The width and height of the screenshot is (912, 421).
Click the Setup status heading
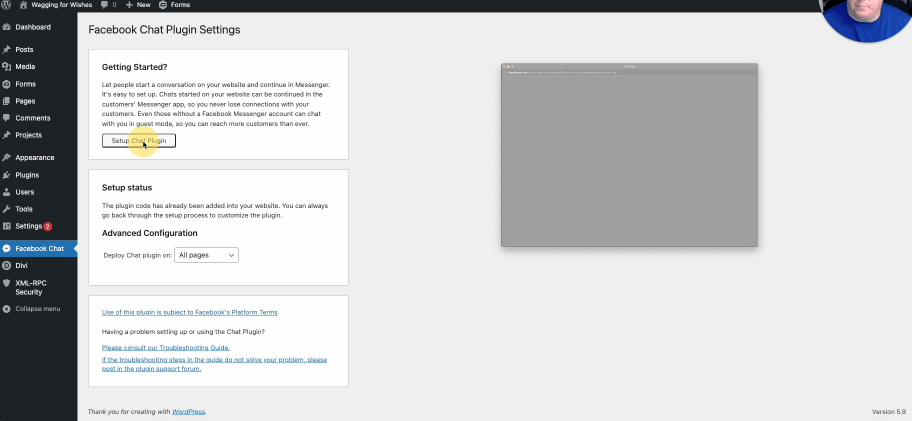point(127,188)
